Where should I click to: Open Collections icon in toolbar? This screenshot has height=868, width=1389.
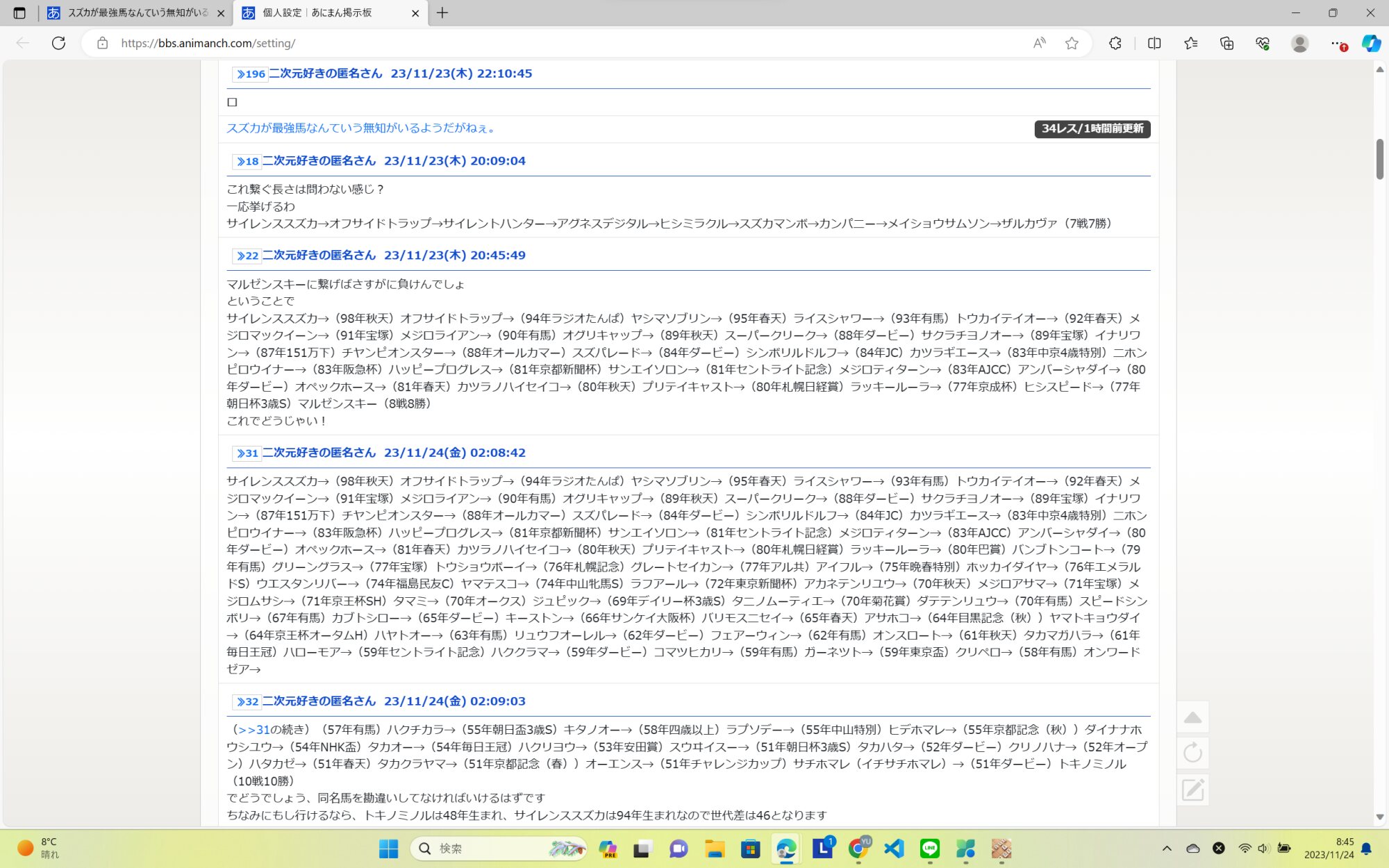(x=1226, y=43)
